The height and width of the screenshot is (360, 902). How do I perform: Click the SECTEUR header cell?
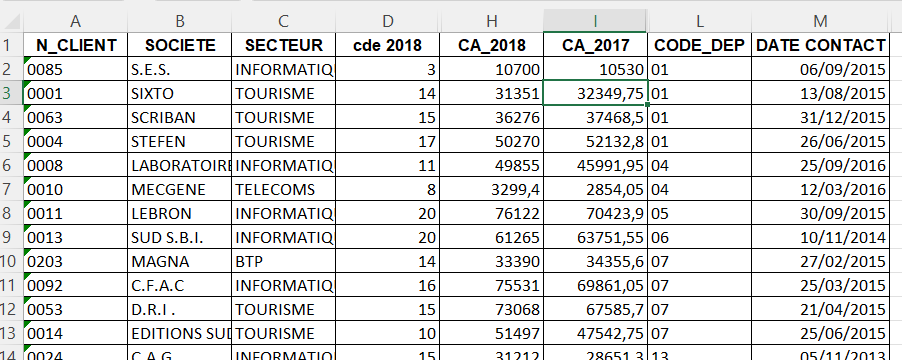(284, 45)
